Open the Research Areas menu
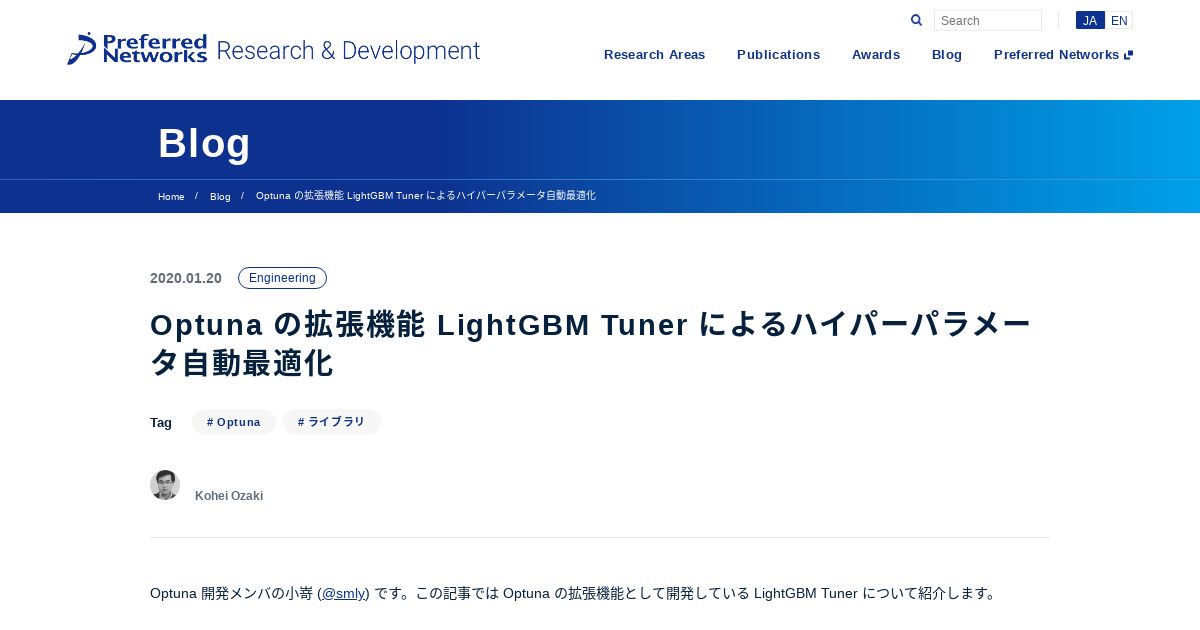The image size is (1200, 630). [654, 55]
